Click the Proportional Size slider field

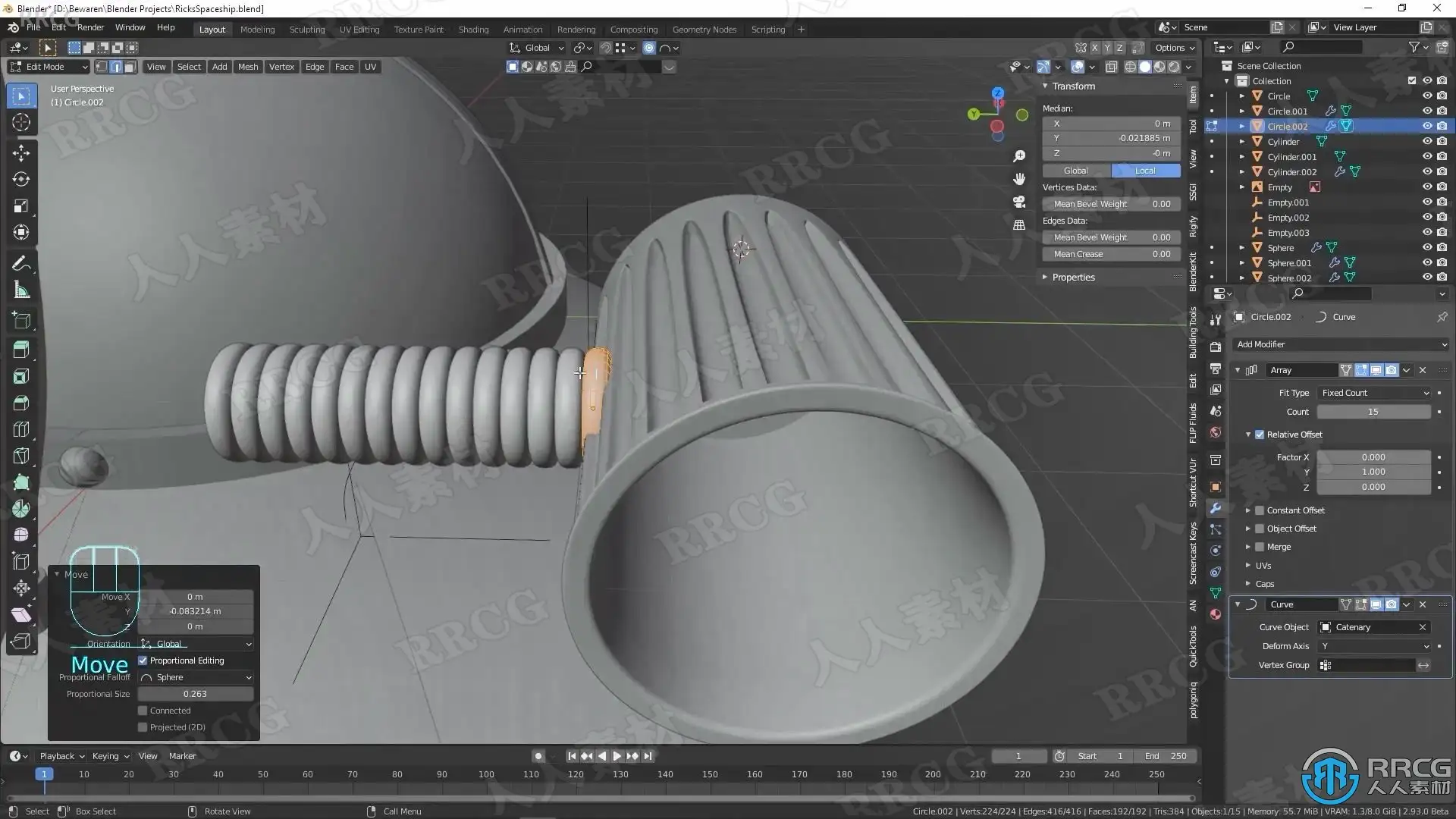coord(195,694)
